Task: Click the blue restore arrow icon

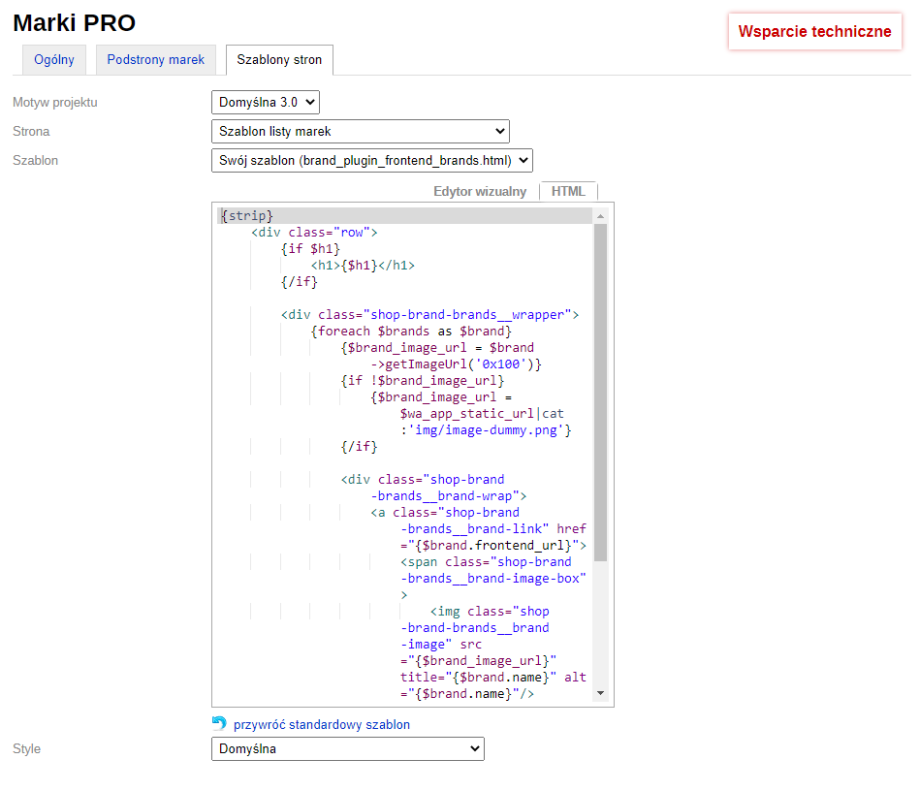Action: tap(219, 723)
